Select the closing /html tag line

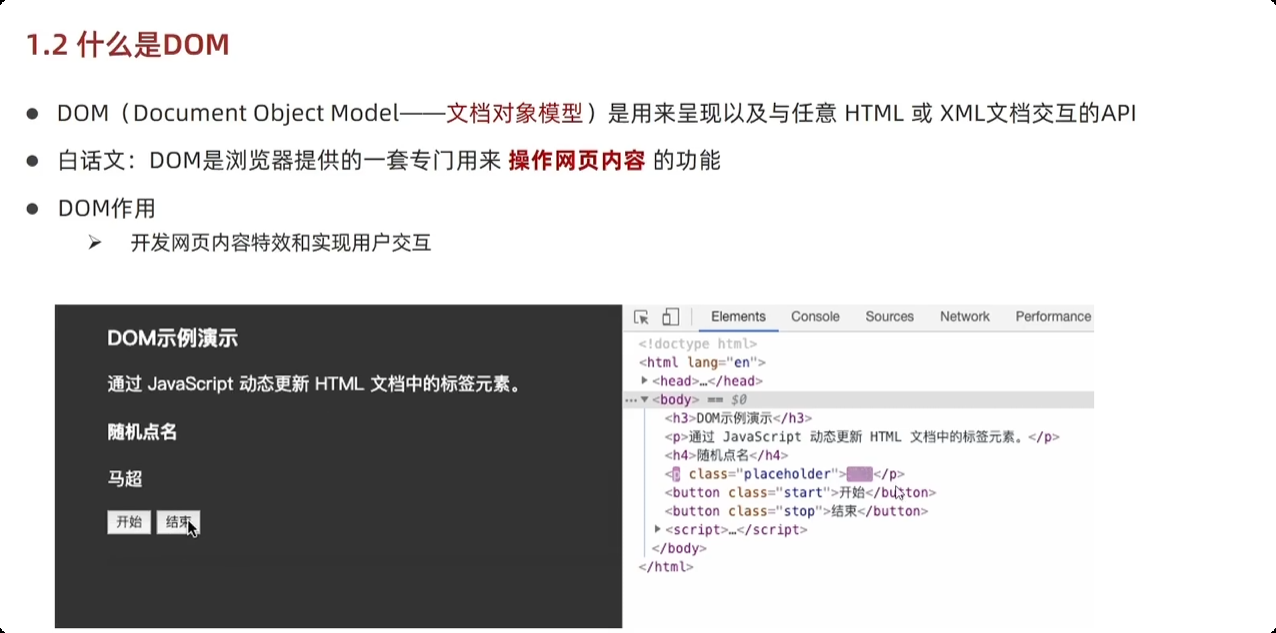(x=666, y=566)
